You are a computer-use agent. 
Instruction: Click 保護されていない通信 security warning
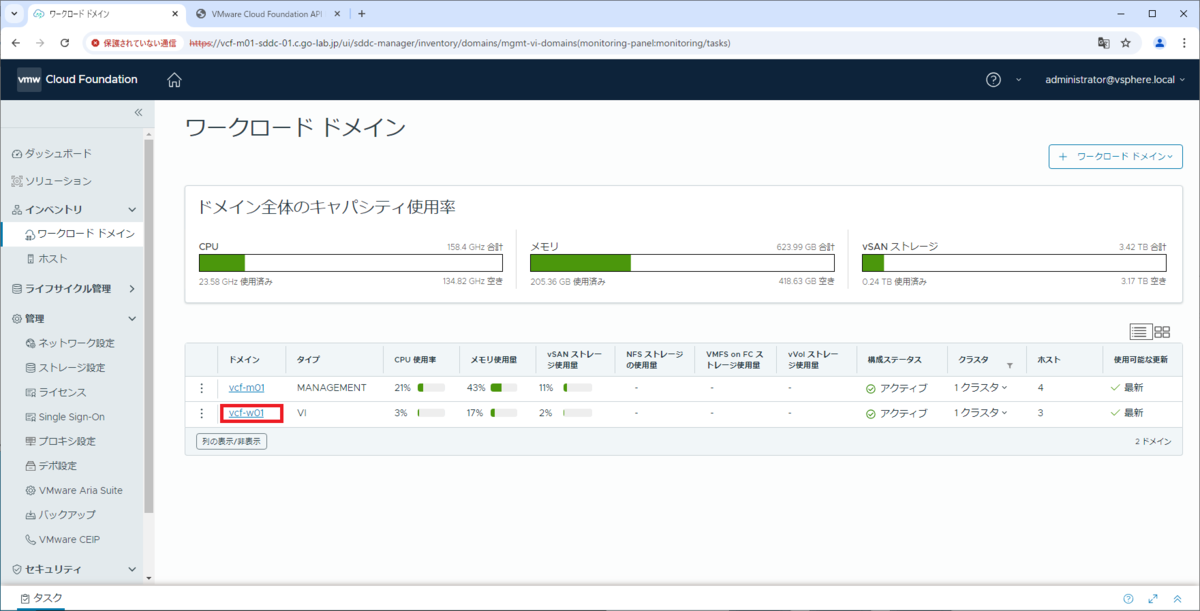click(134, 43)
